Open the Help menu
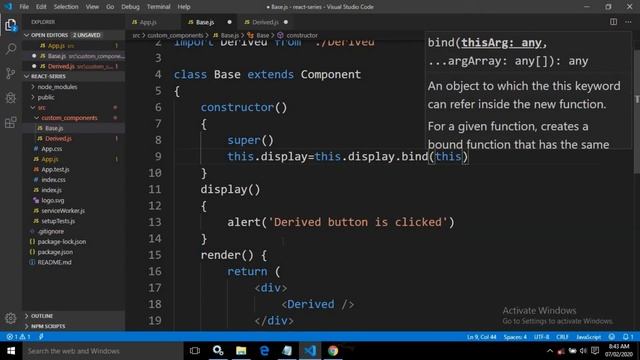This screenshot has height=360, width=640. [x=184, y=7]
